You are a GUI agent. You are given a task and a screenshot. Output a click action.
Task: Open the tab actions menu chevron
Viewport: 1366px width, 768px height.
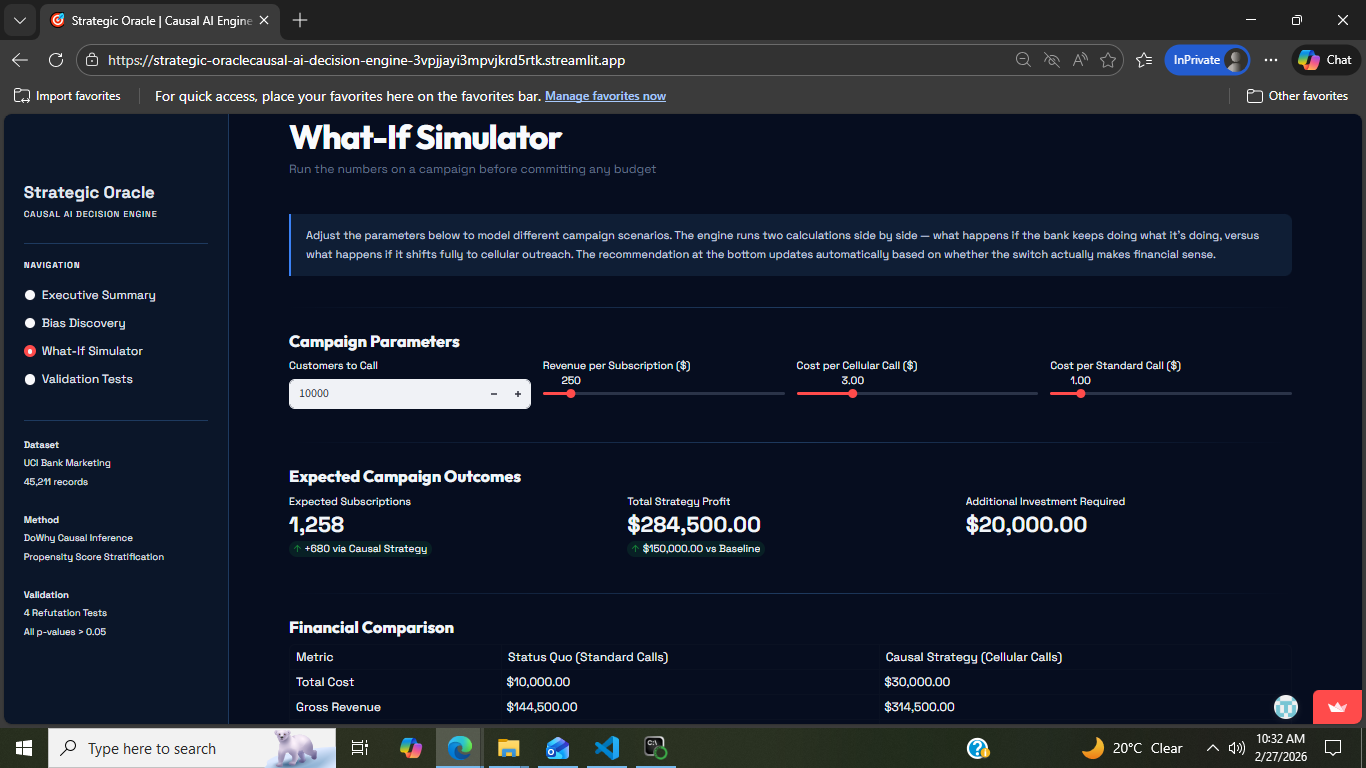(19, 20)
